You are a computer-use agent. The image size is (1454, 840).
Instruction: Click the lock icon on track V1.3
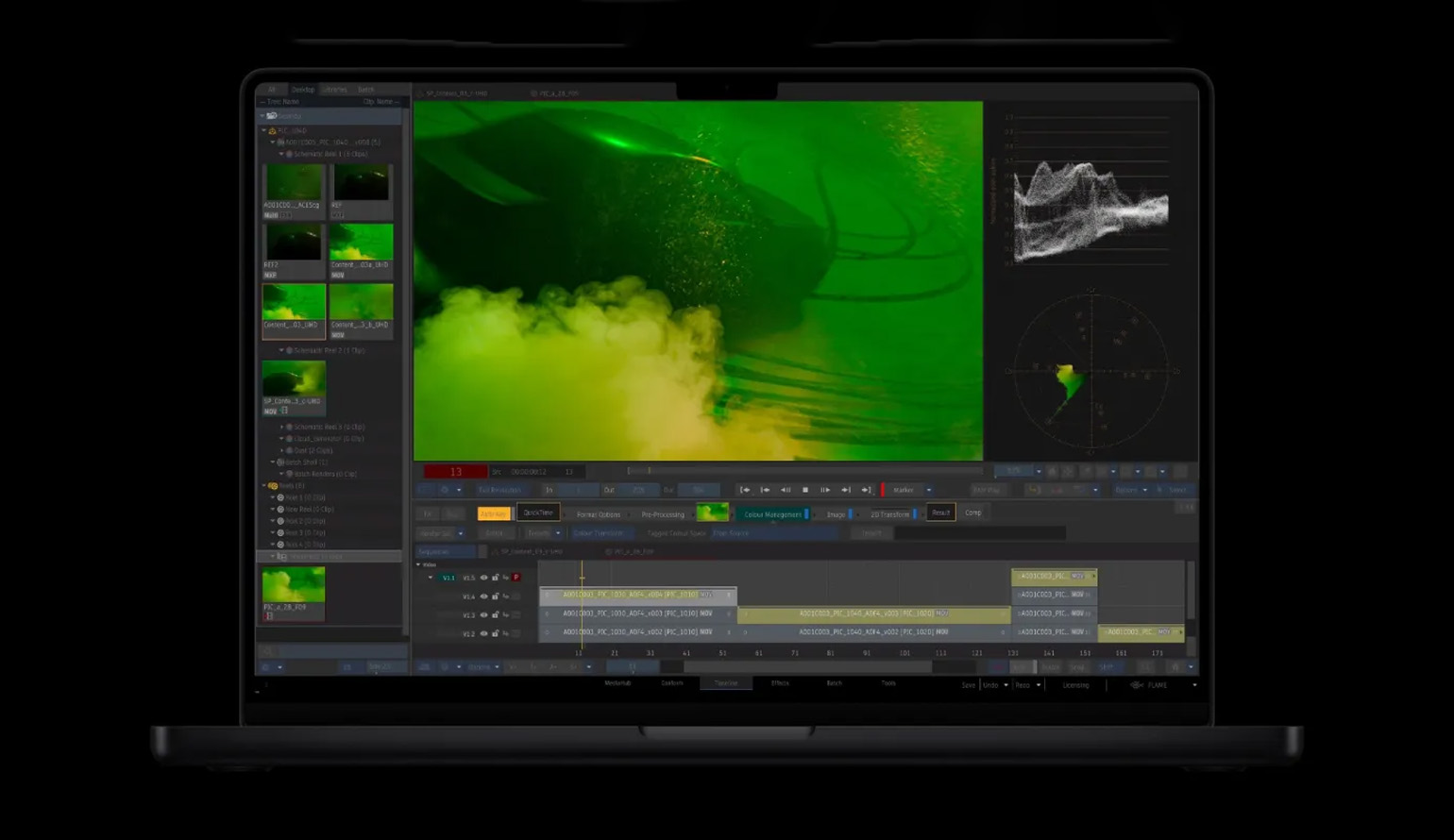(495, 615)
